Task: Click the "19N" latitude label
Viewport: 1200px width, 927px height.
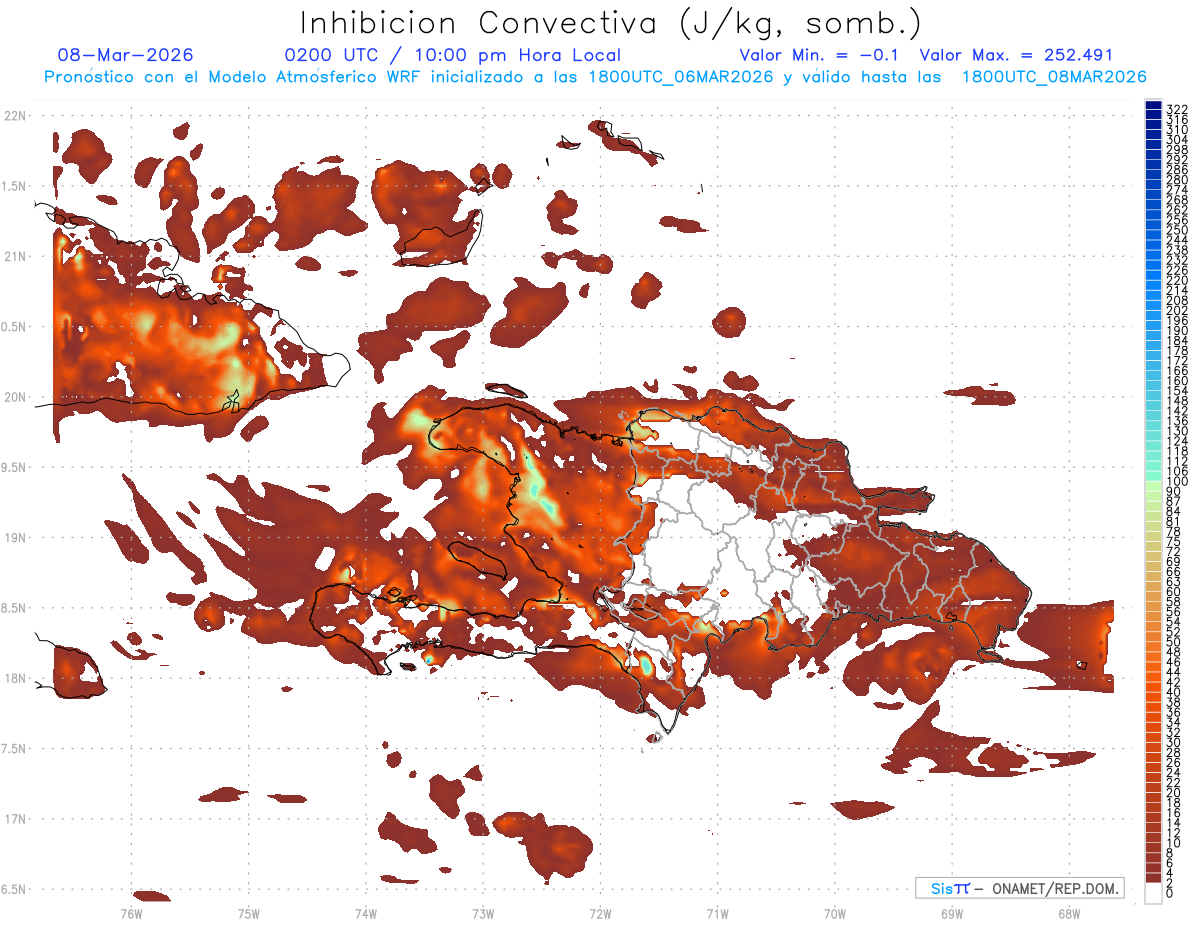Action: [14, 538]
